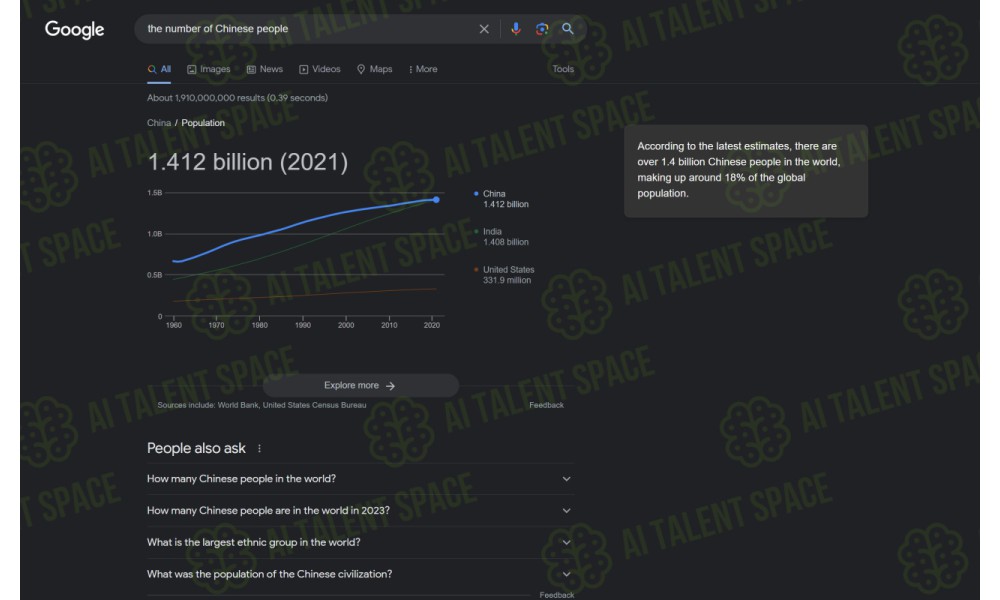The height and width of the screenshot is (600, 1000).
Task: Open Google Lens image search icon
Action: [542, 29]
